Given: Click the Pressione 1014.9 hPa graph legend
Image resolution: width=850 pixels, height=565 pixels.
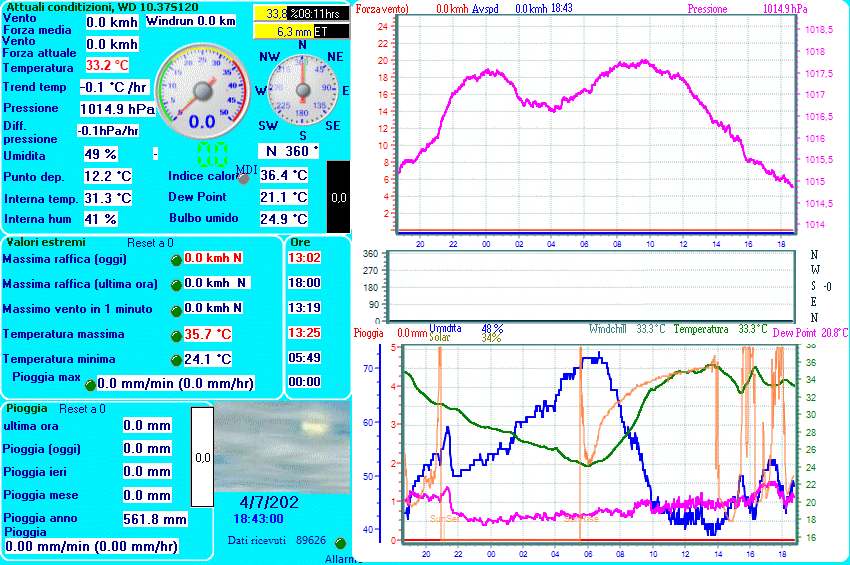Looking at the screenshot, I should 748,9.
